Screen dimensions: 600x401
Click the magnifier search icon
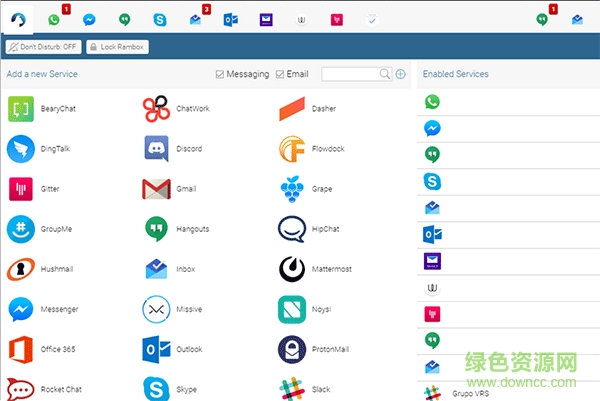click(385, 74)
